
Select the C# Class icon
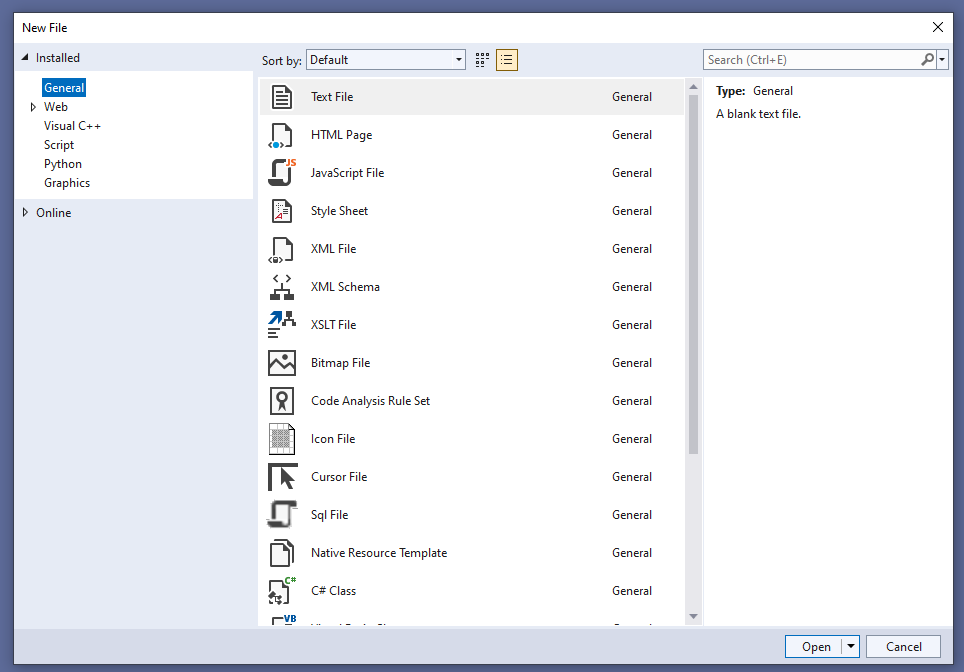(282, 591)
